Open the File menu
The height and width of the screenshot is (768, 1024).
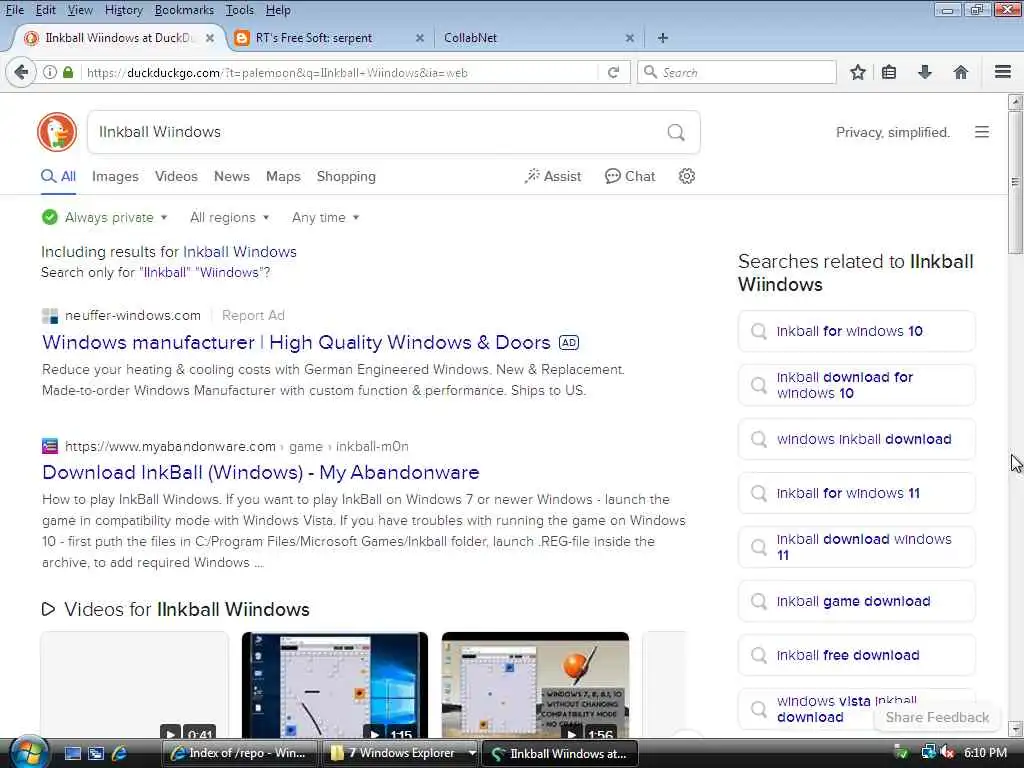point(14,10)
